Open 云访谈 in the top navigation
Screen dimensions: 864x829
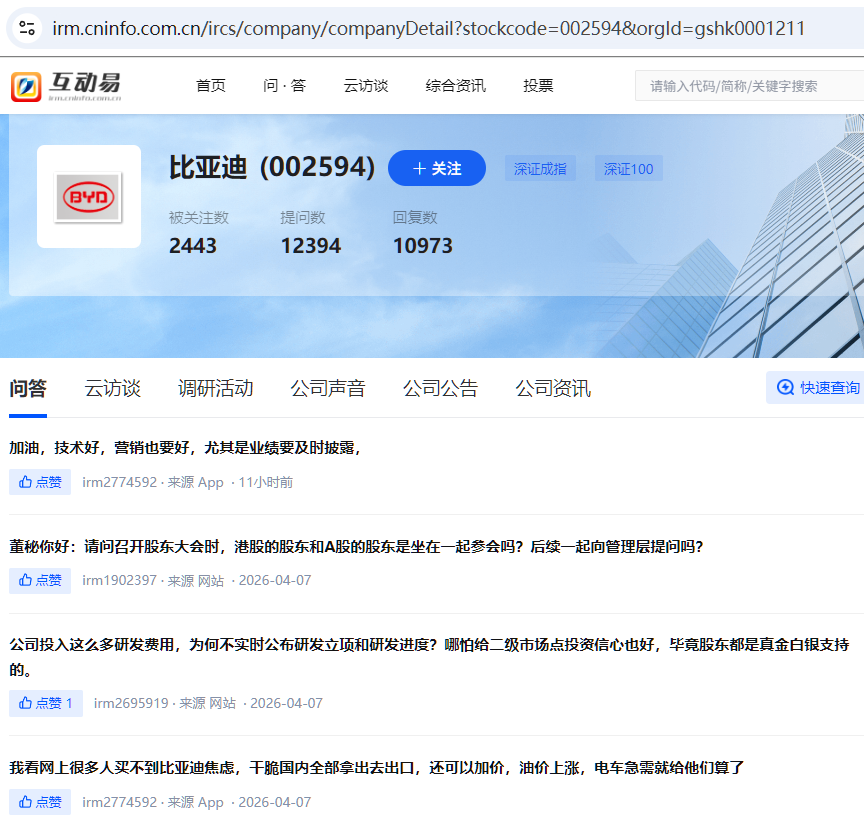pyautogui.click(x=366, y=85)
